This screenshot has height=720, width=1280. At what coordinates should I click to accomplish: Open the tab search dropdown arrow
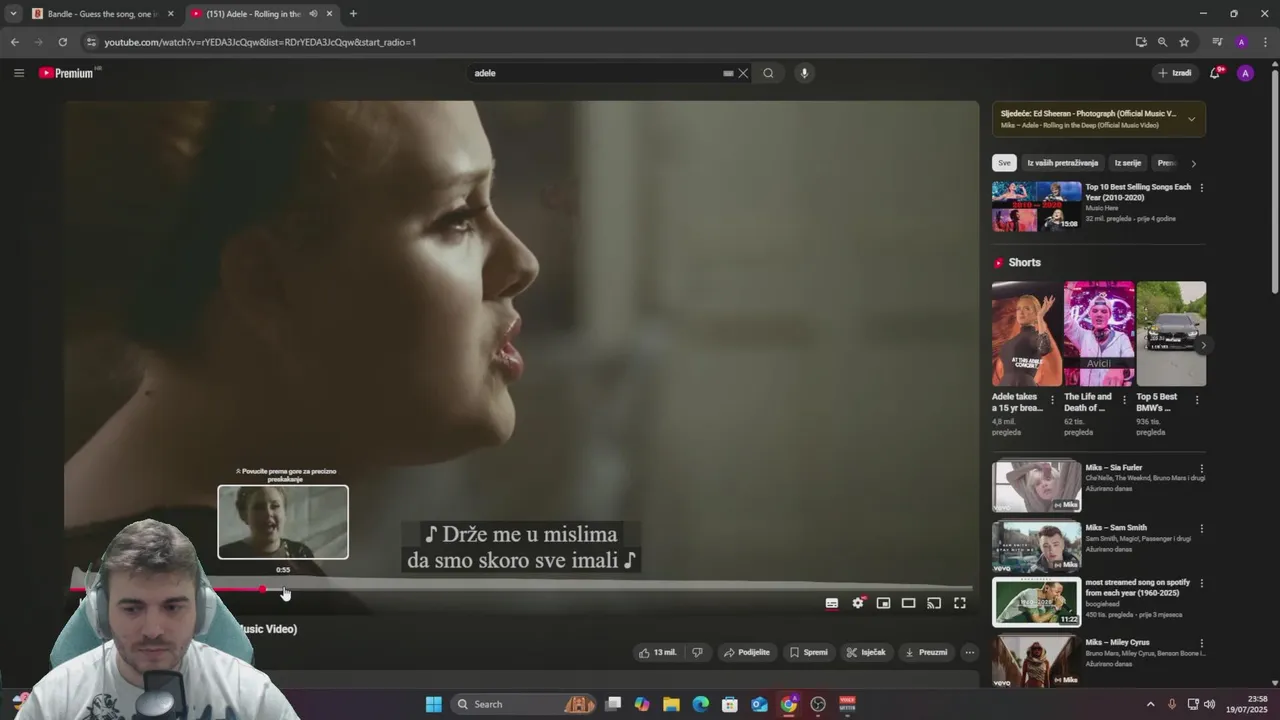point(13,14)
